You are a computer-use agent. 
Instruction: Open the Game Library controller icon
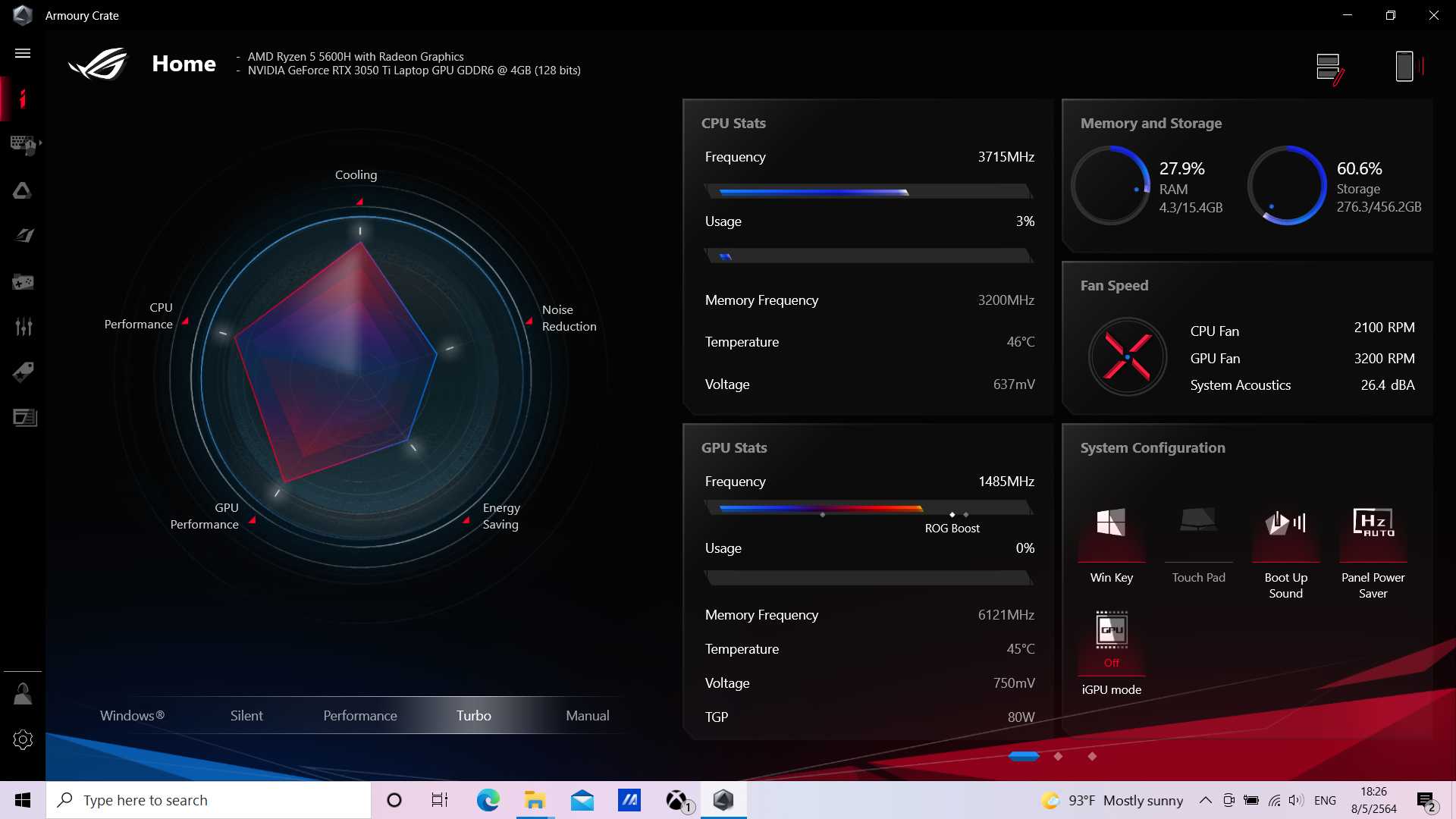click(23, 282)
